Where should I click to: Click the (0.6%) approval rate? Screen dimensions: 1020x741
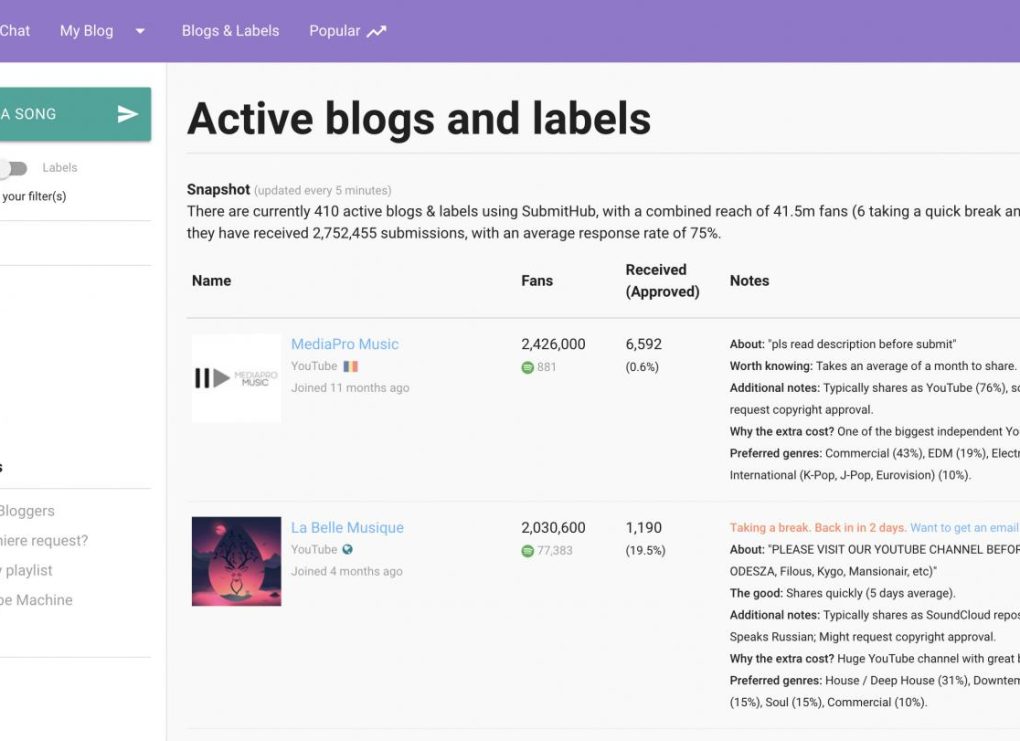point(642,367)
